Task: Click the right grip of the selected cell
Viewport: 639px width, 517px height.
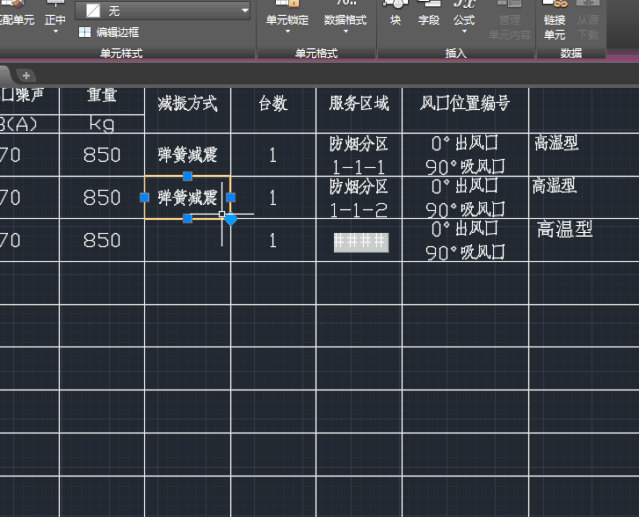Action: pyautogui.click(x=231, y=198)
